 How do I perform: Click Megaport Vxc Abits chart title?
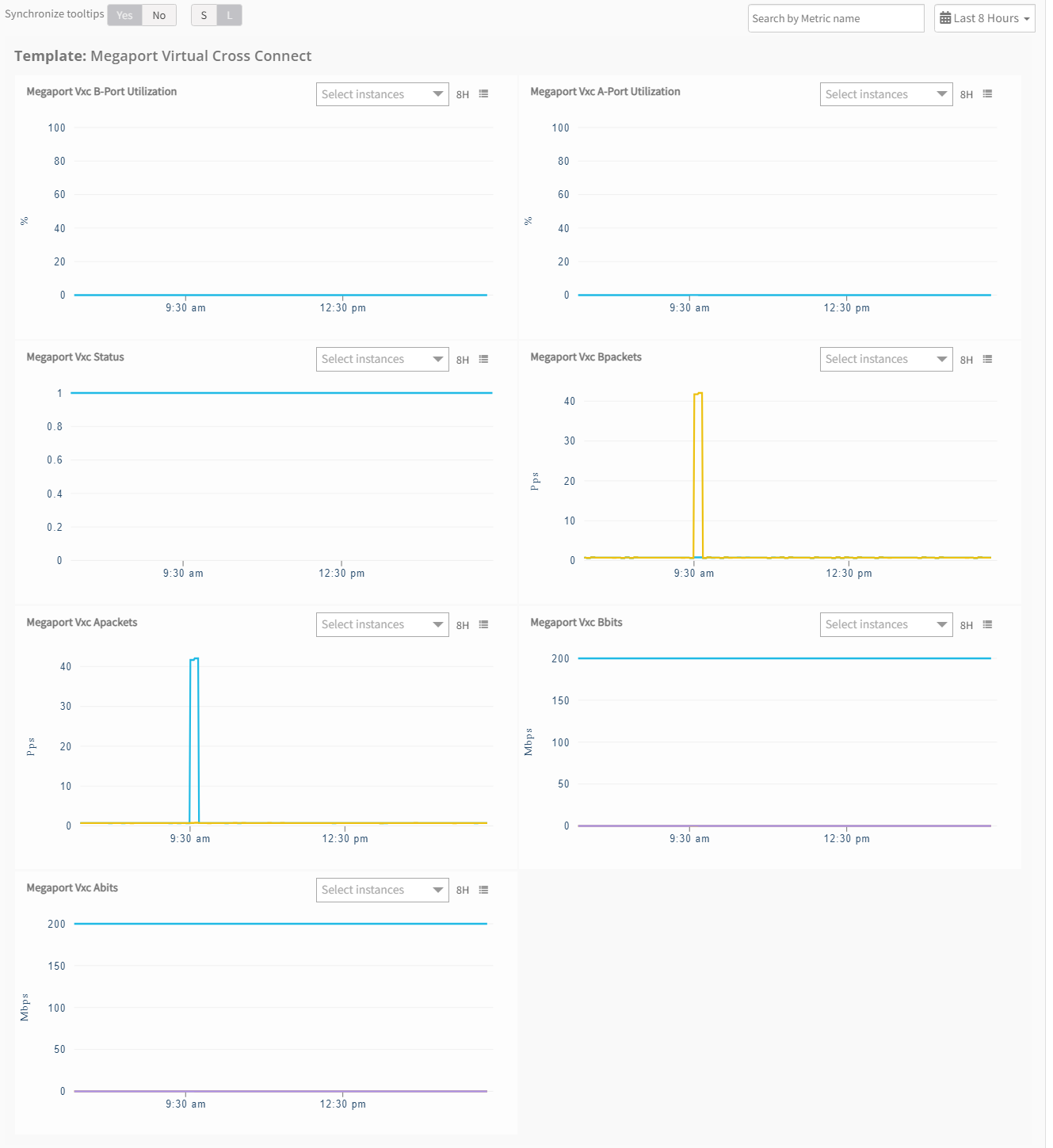[x=72, y=888]
